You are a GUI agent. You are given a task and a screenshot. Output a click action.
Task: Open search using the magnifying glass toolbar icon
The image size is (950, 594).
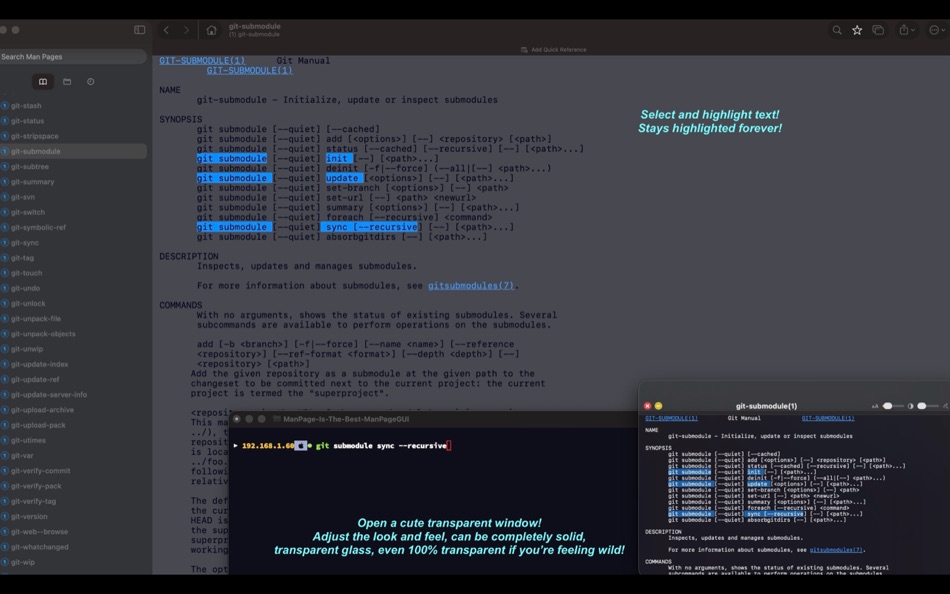(837, 30)
